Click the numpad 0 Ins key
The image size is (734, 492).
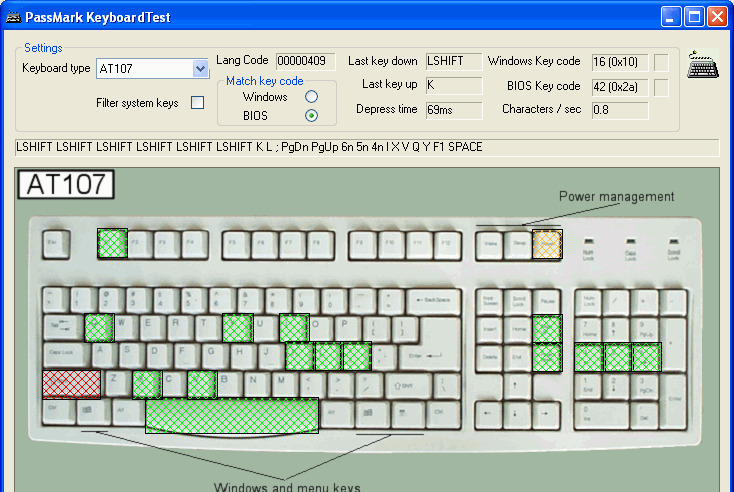coord(603,415)
